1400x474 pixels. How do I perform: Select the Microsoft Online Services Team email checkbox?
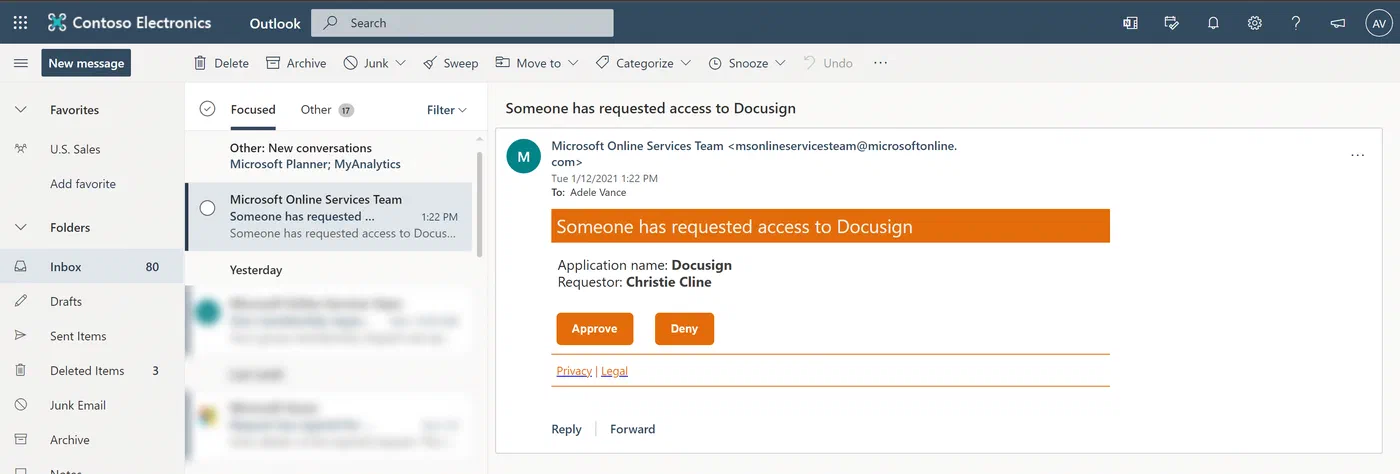207,208
